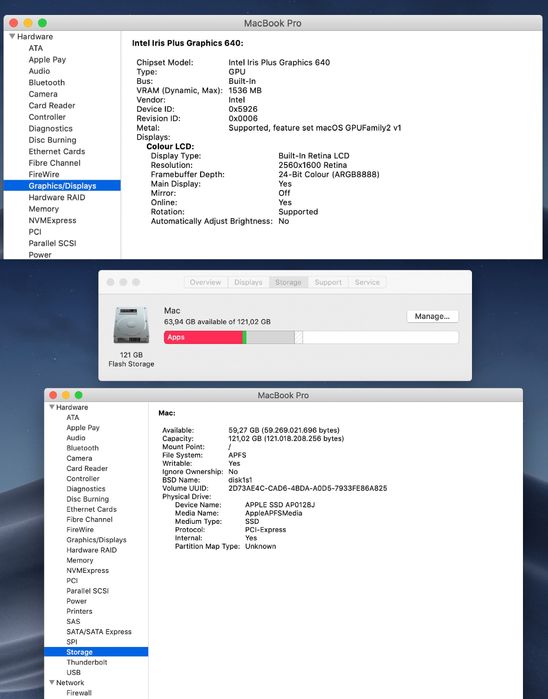Click the device name APPLE SSD AP0128J
The width and height of the screenshot is (548, 699).
(x=280, y=505)
